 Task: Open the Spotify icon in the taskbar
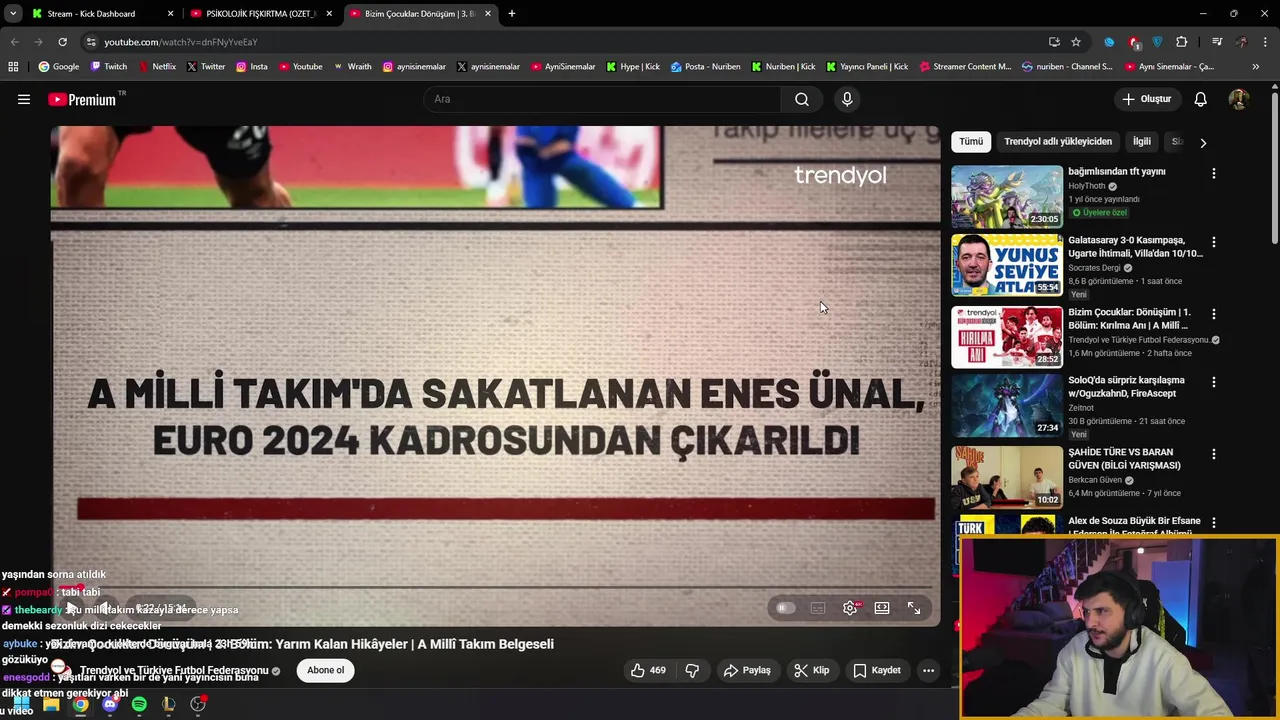[139, 704]
